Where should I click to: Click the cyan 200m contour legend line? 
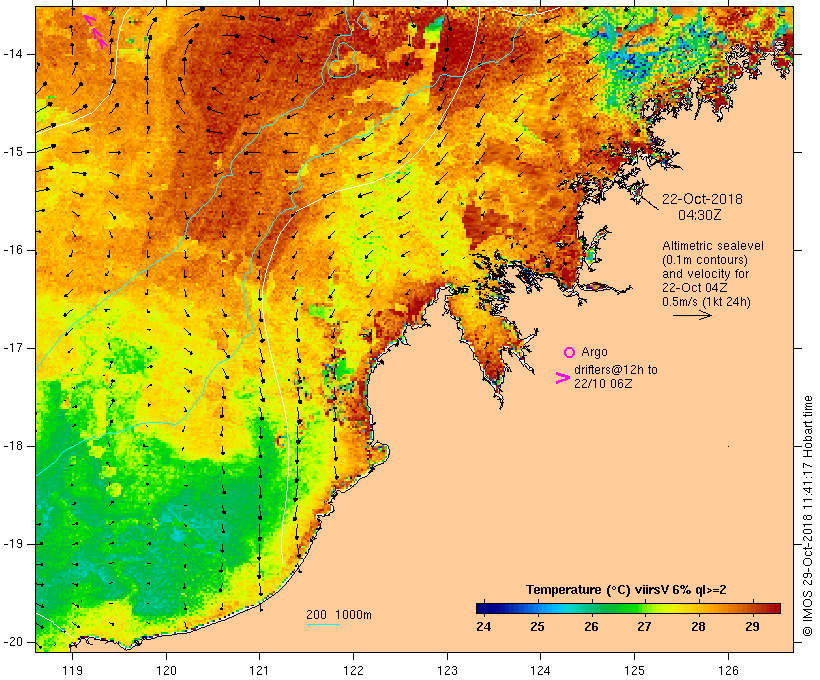[x=323, y=624]
